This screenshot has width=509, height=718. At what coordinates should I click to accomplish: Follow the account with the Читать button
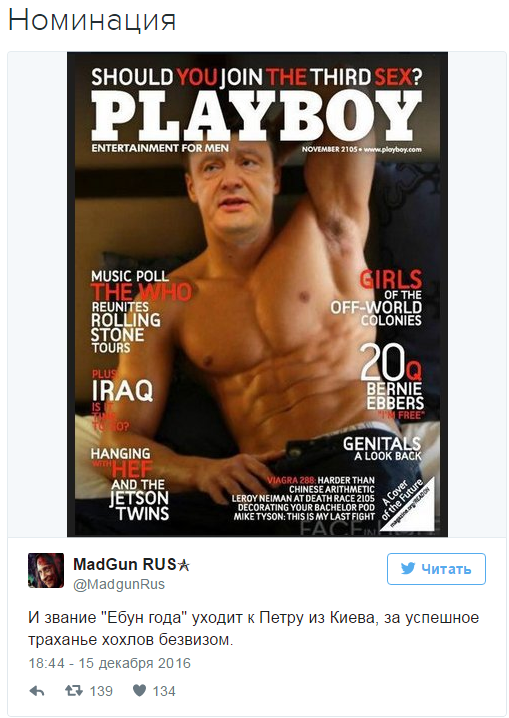[x=436, y=569]
